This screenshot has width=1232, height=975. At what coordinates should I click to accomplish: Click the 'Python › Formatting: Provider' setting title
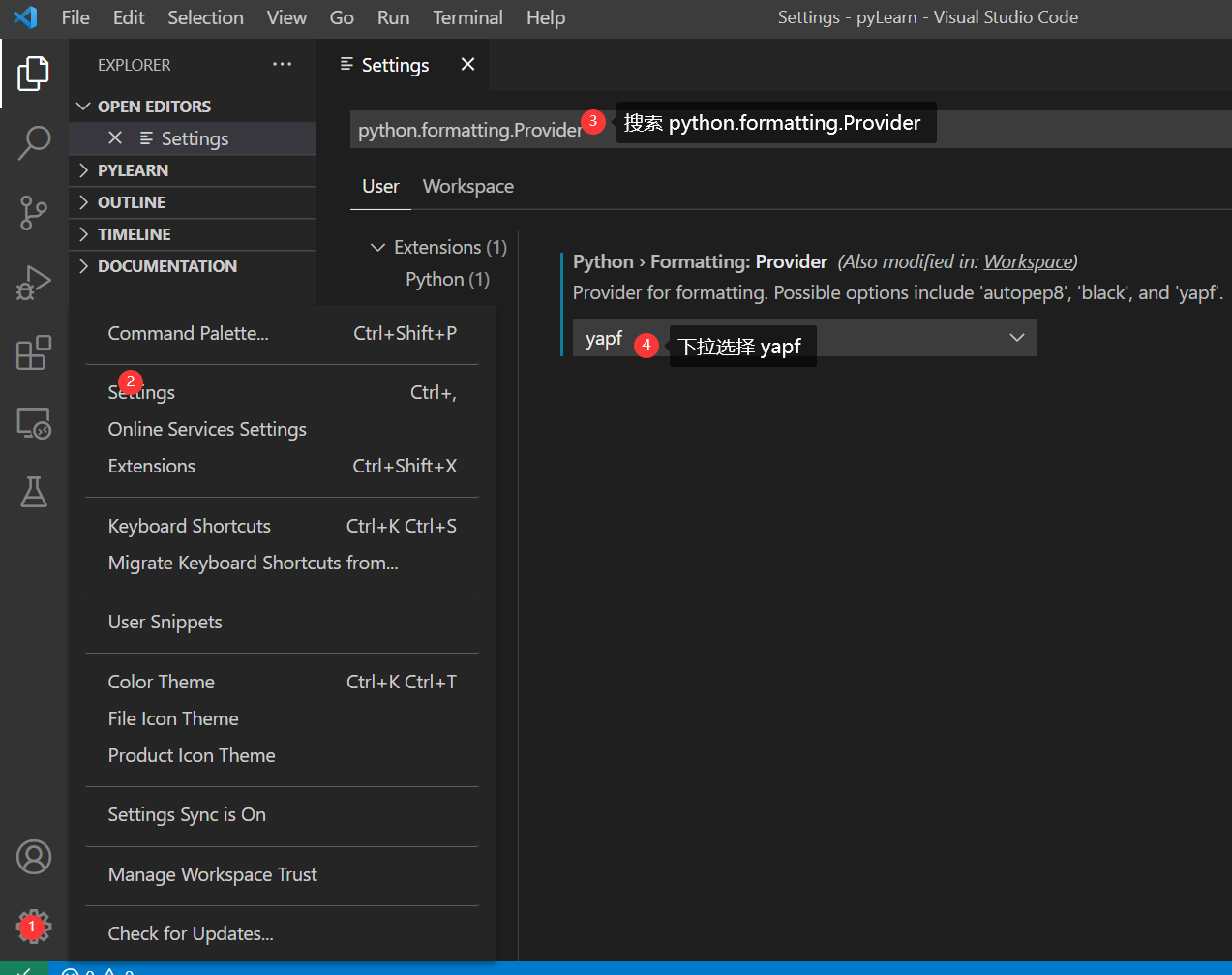click(700, 261)
